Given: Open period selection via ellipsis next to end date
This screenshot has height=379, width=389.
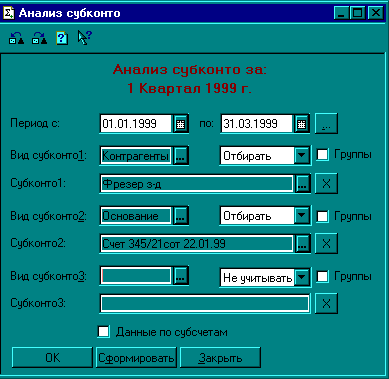Looking at the screenshot, I should [x=326, y=124].
